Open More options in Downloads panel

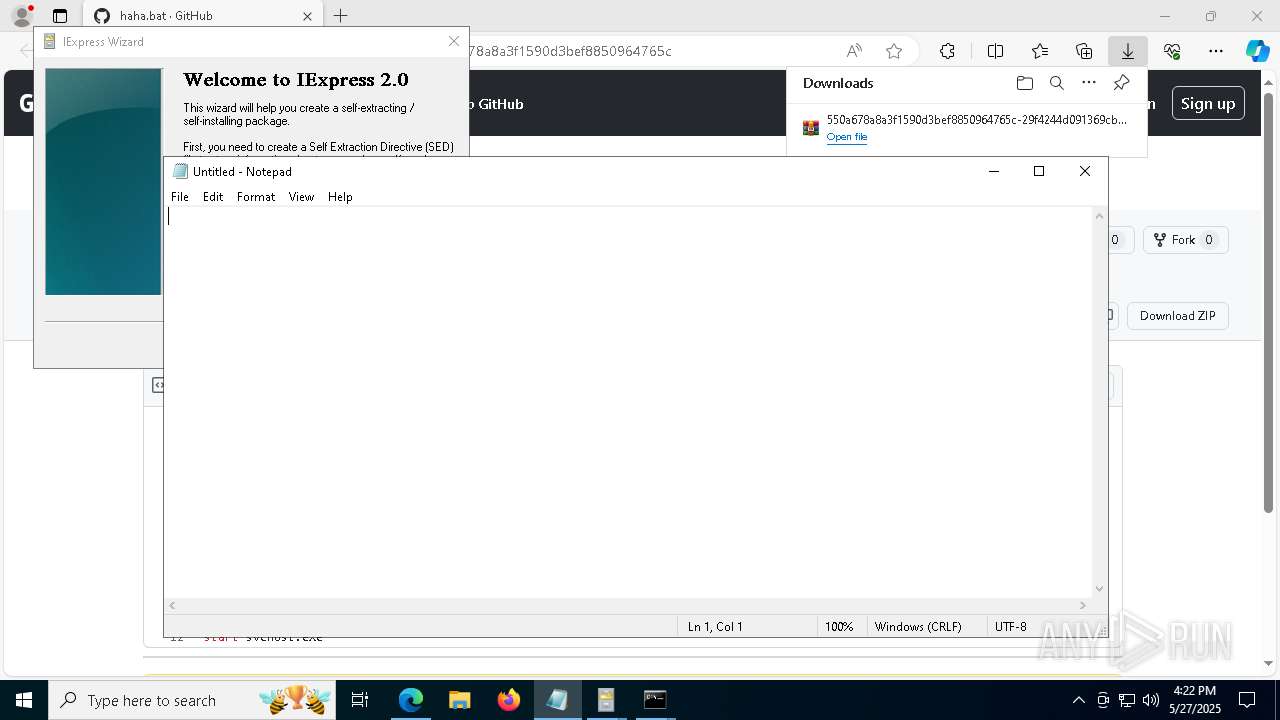click(x=1089, y=83)
